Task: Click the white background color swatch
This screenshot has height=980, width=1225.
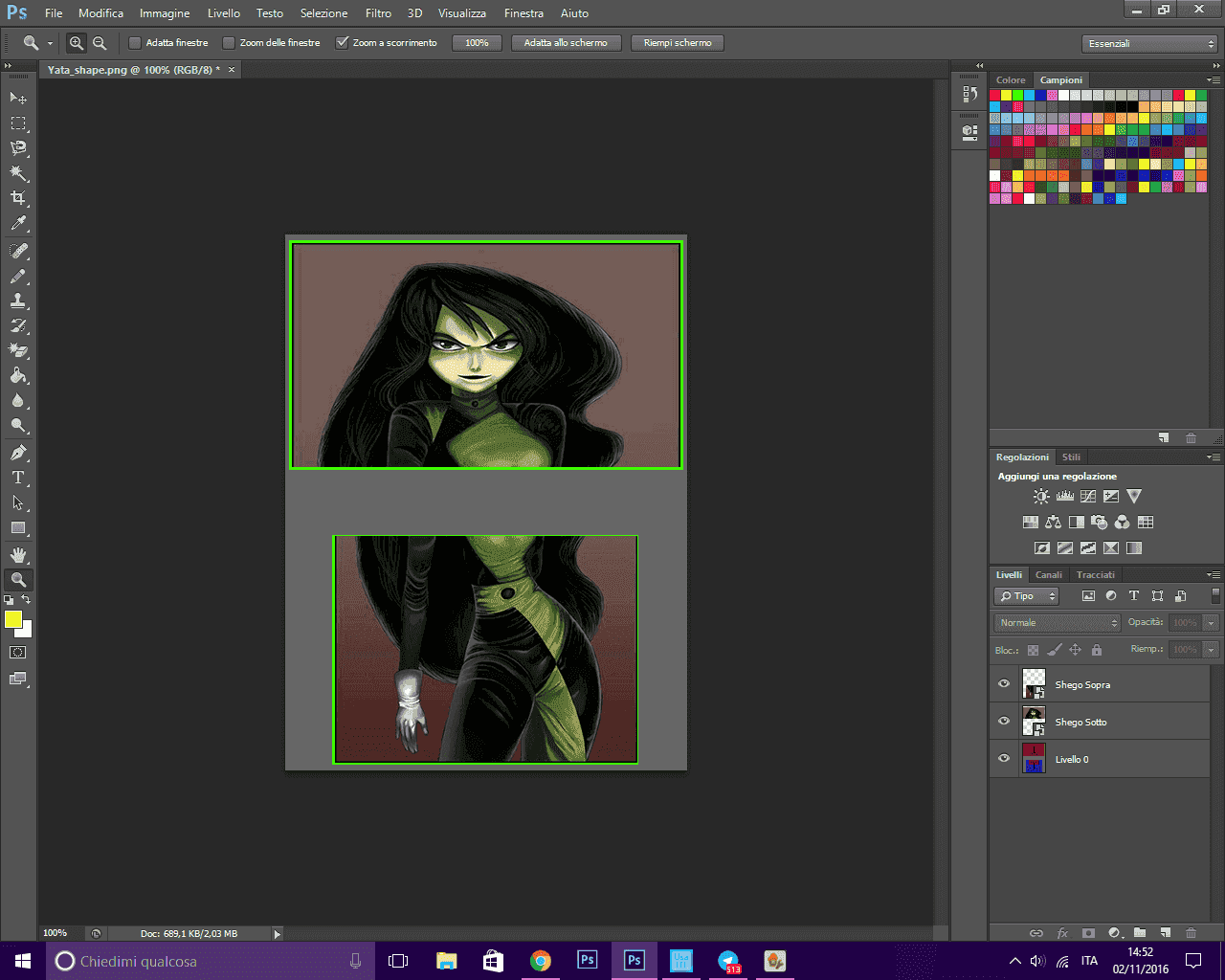Action: coord(26,631)
